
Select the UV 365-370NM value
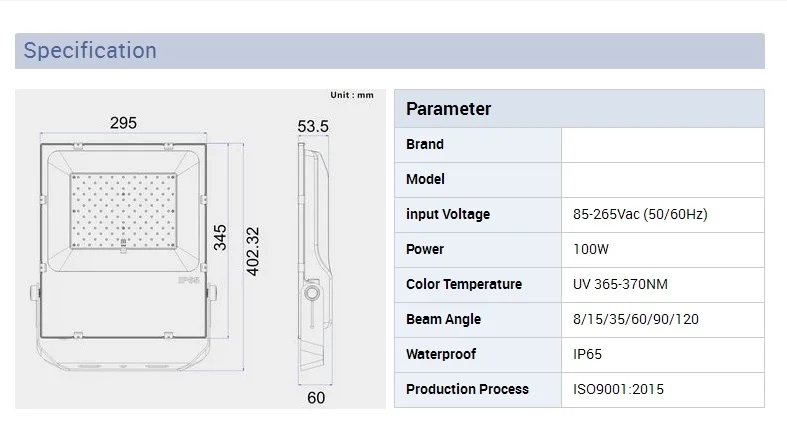[x=620, y=284]
